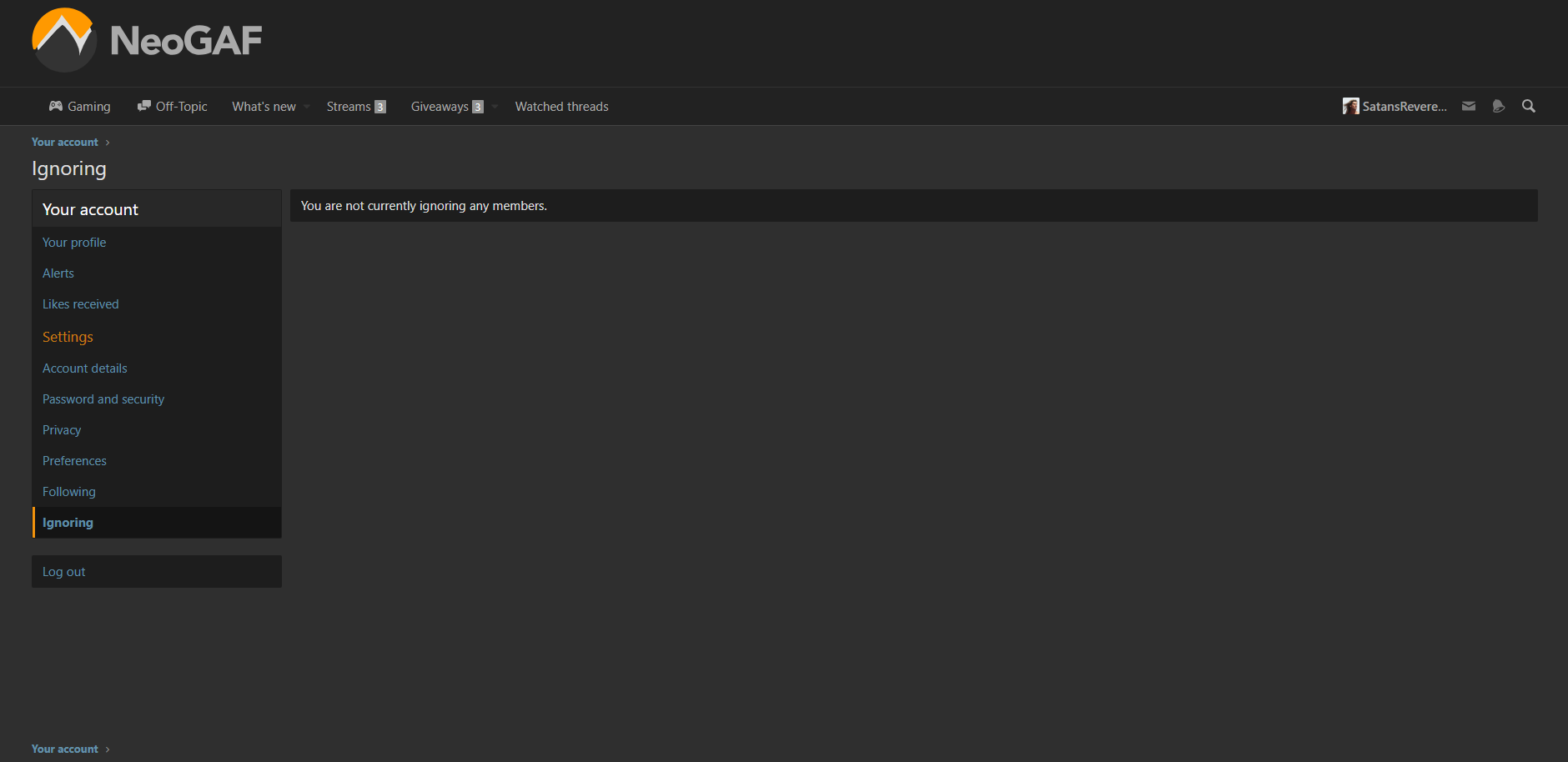Click Log out
The height and width of the screenshot is (762, 1568).
pyautogui.click(x=157, y=572)
